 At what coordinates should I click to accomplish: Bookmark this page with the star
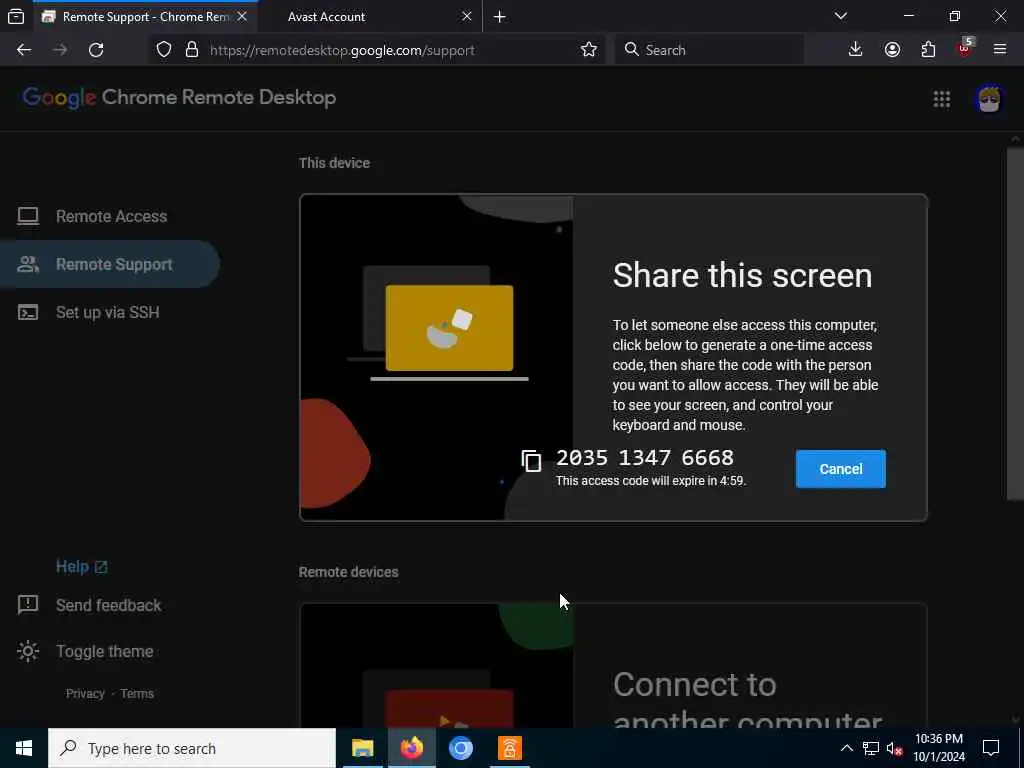[588, 50]
